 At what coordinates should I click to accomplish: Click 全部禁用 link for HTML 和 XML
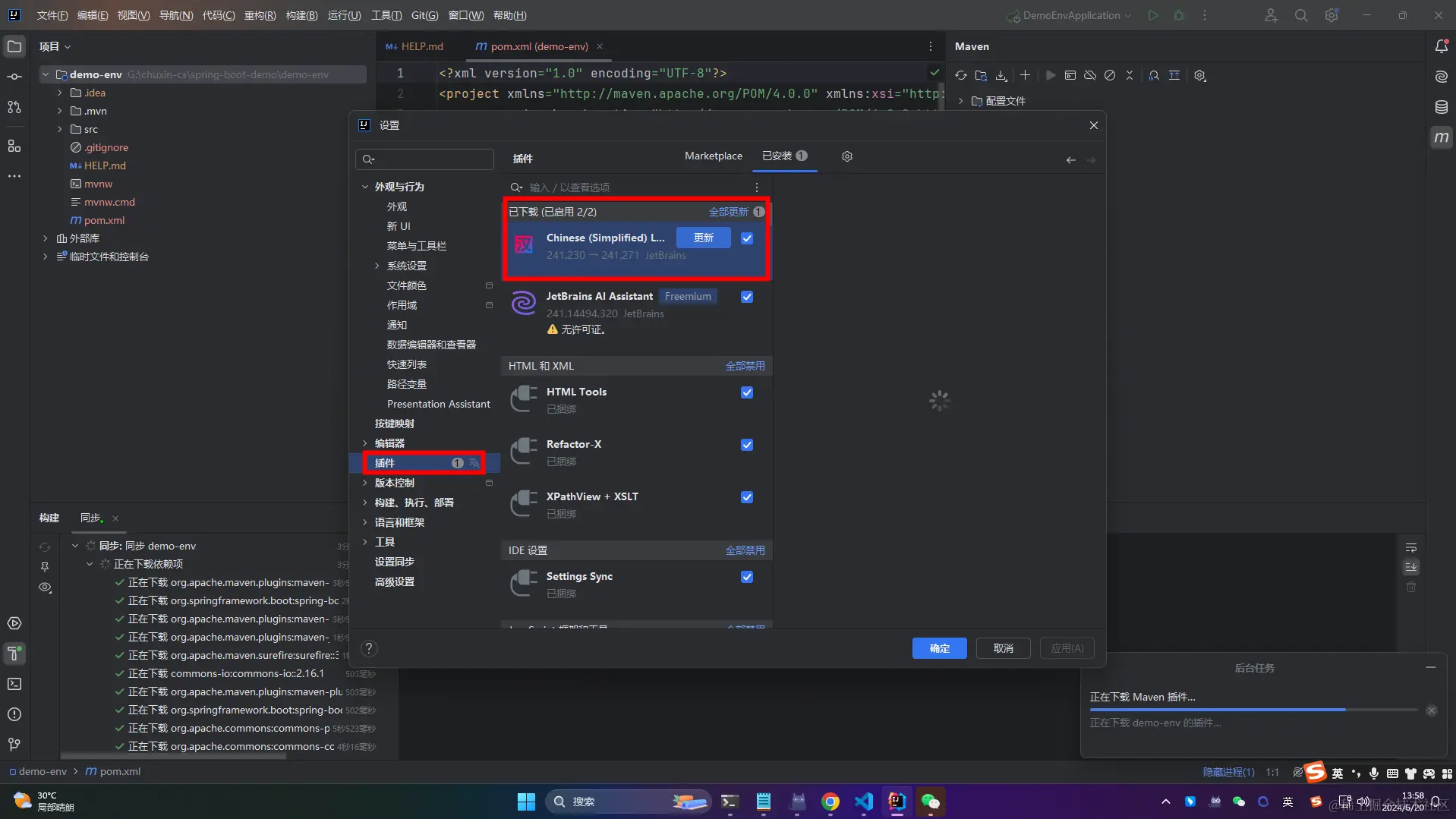point(745,366)
